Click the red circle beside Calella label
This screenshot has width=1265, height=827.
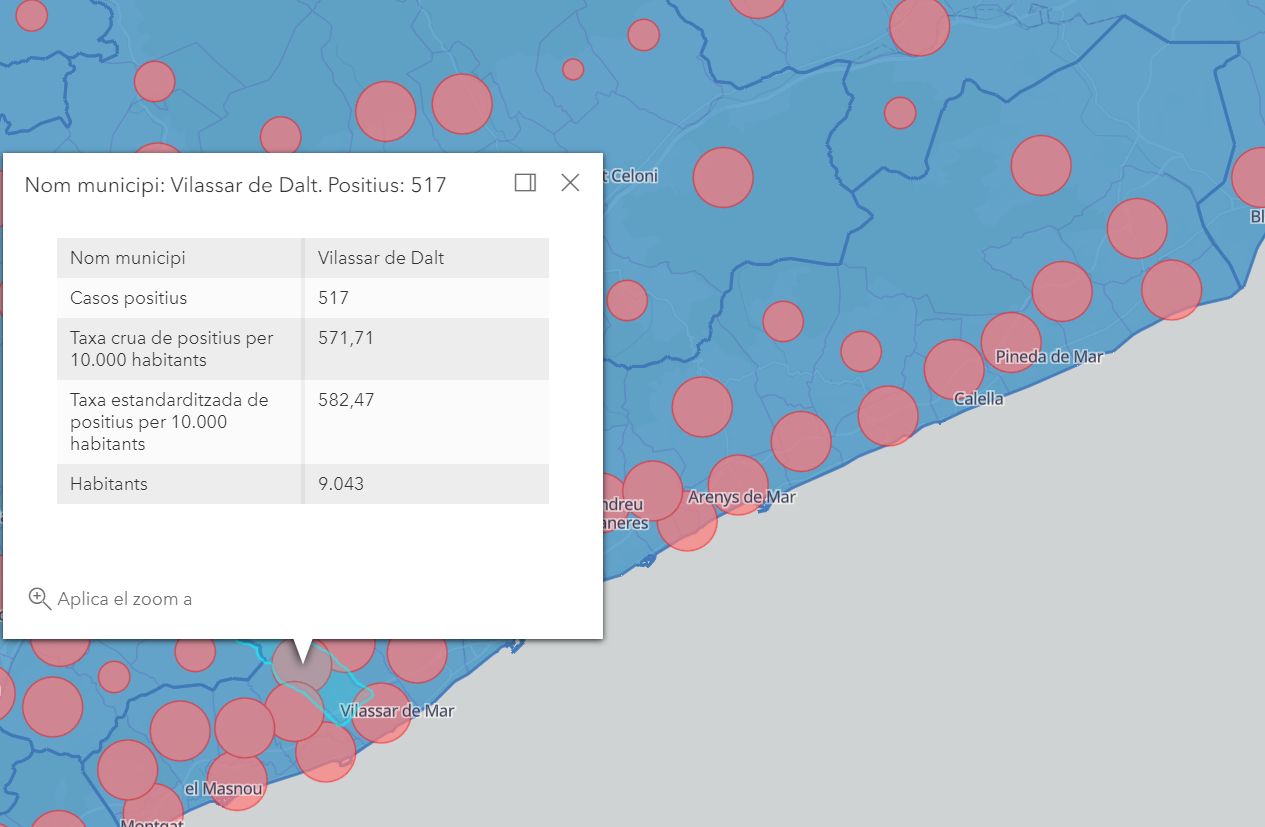(954, 369)
